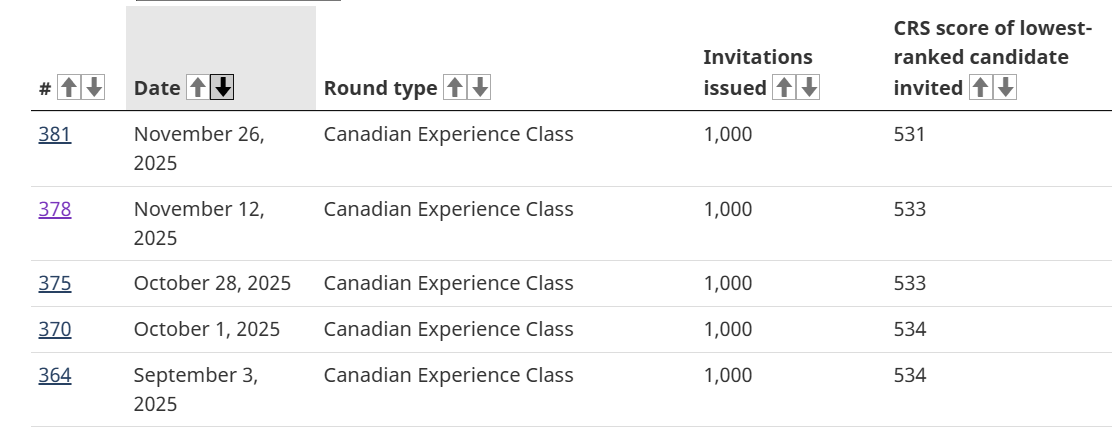Sort Date column ascending
This screenshot has height=427, width=1112.
(197, 88)
